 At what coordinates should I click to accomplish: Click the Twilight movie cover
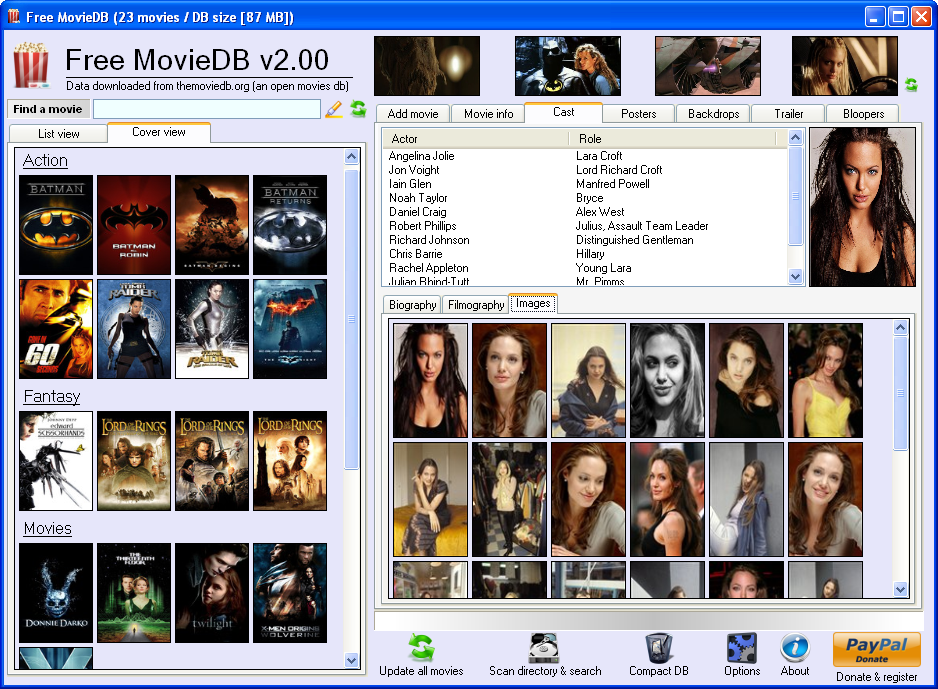(212, 593)
